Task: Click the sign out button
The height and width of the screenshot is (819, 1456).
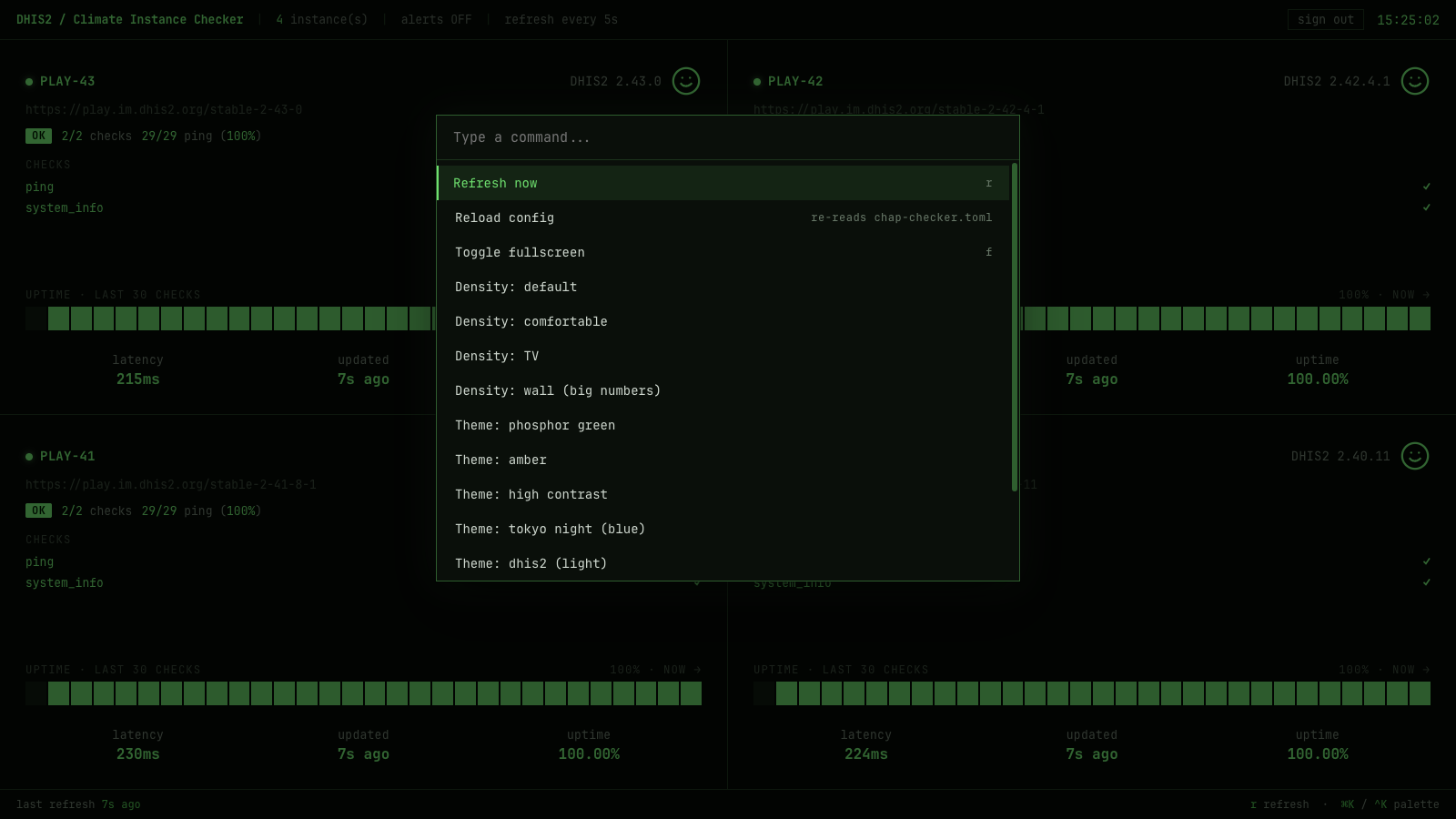Action: point(1325,20)
